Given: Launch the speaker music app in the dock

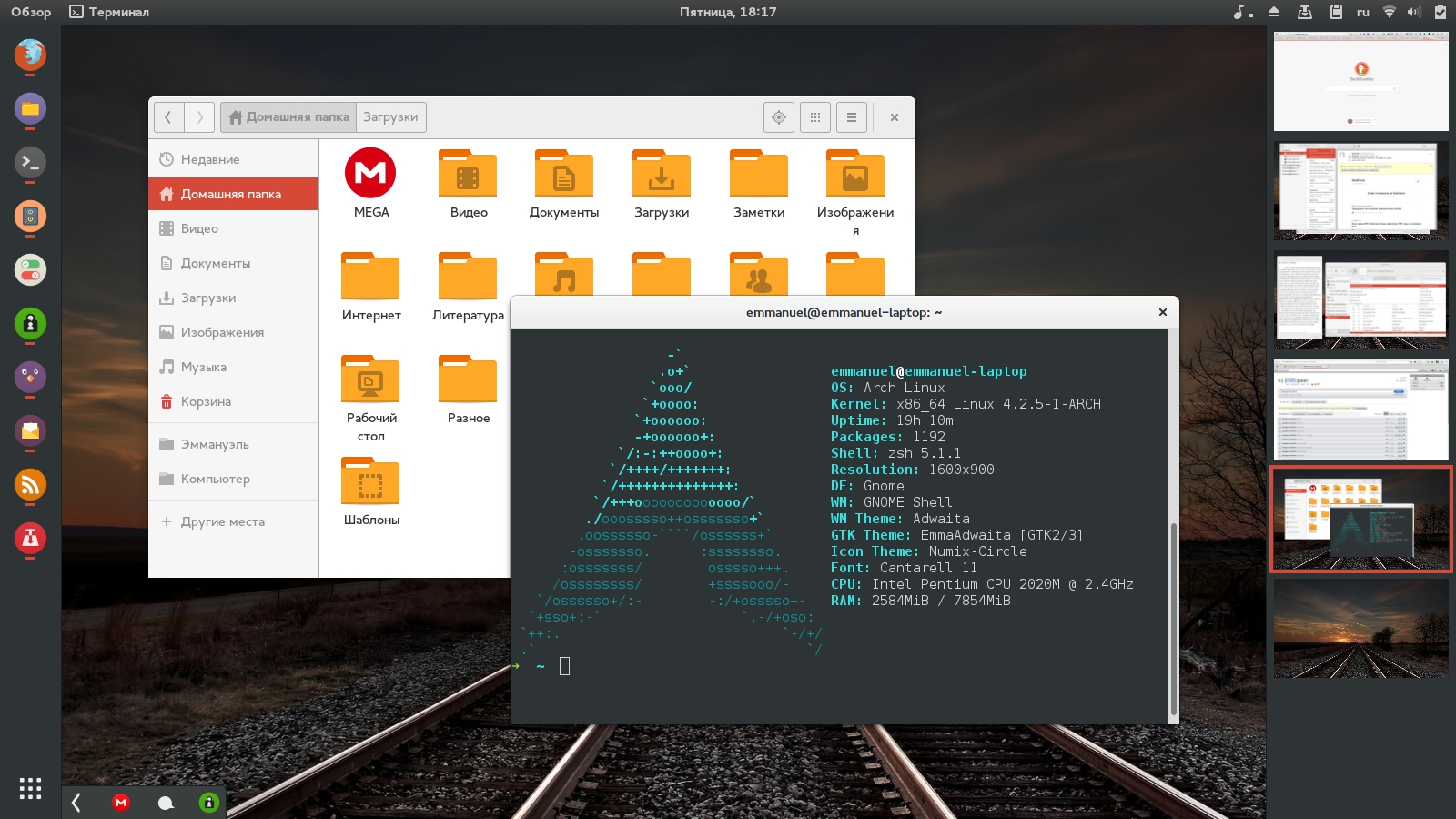Looking at the screenshot, I should [x=30, y=216].
